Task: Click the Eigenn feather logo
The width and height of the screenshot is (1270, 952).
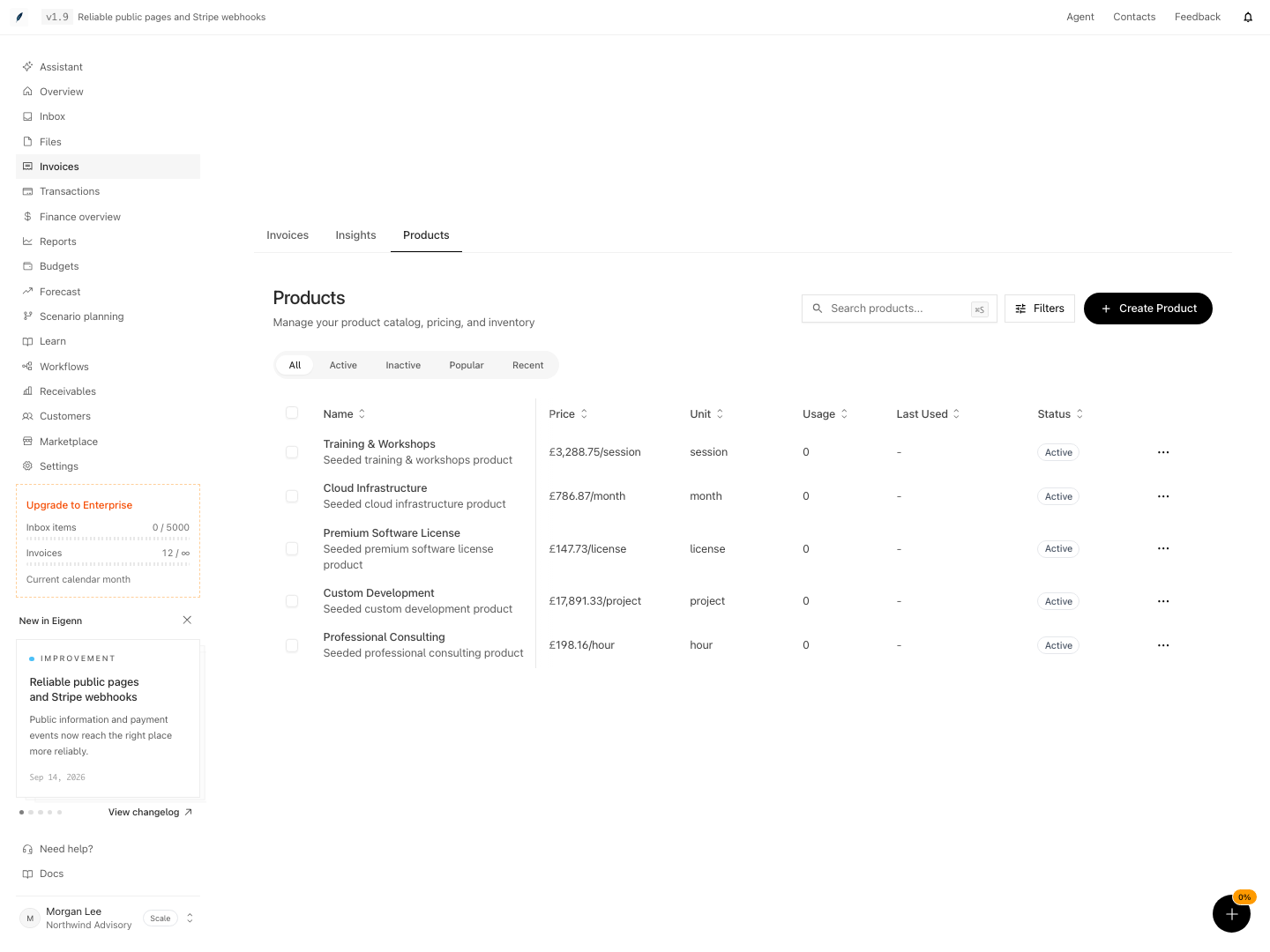Action: 19,17
